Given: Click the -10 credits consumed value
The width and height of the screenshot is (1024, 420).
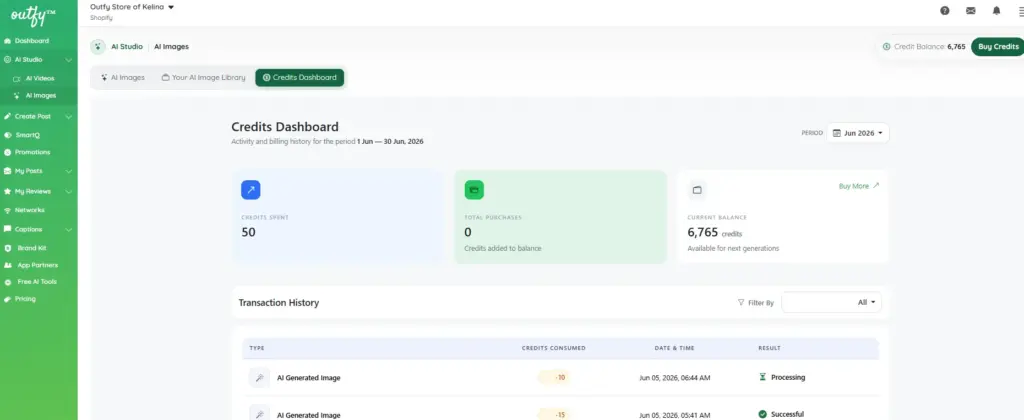Looking at the screenshot, I should pos(554,378).
